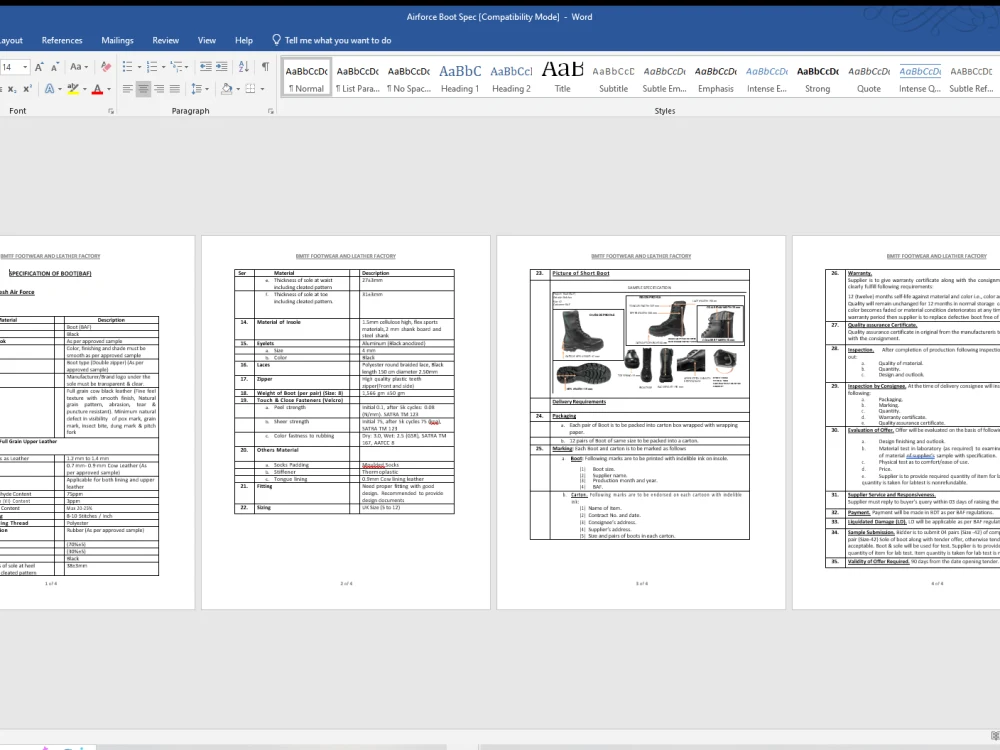Open the View tab

click(x=207, y=40)
